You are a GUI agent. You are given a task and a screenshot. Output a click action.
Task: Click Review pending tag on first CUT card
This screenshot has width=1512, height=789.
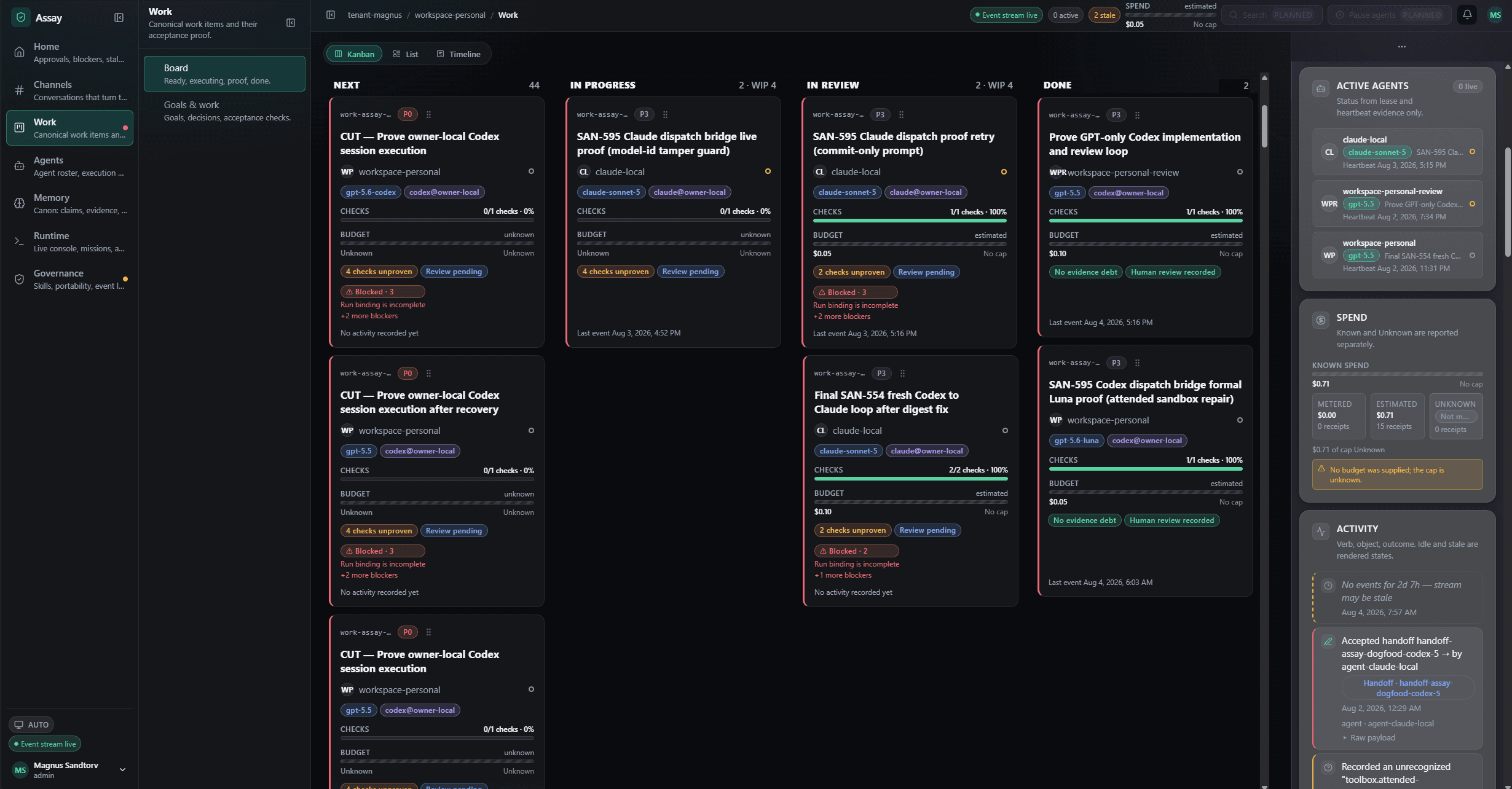454,272
